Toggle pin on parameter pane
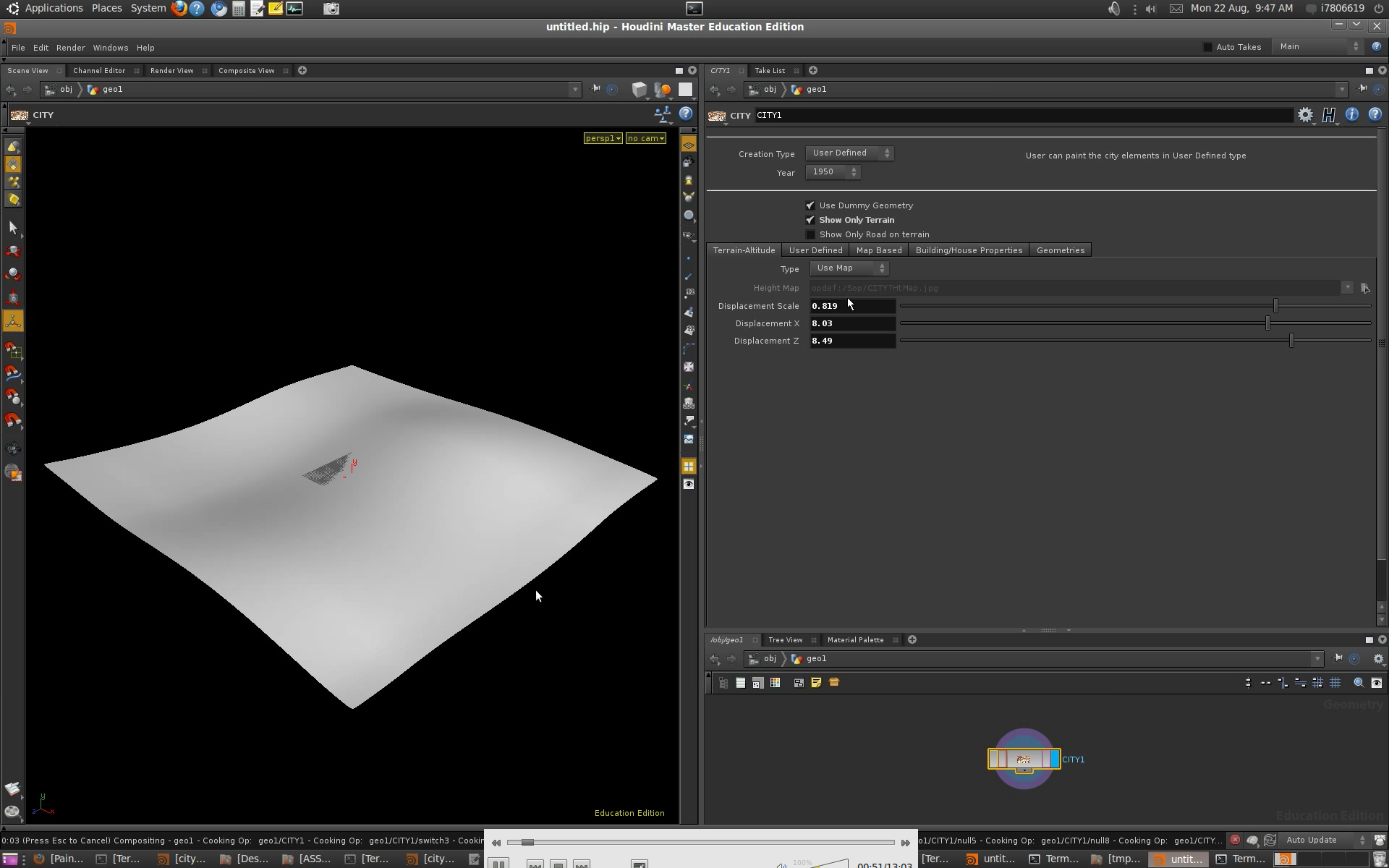Screen dimensions: 1389x868 pos(1362,89)
